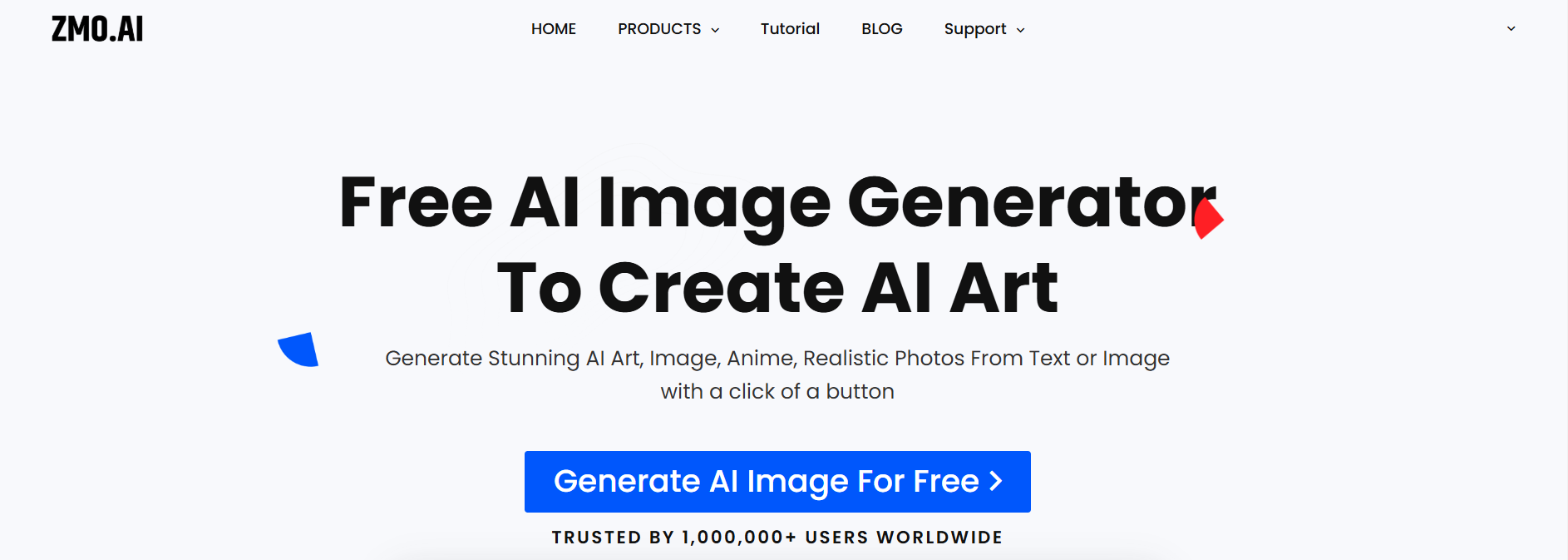Go to the HOME menu item
Image resolution: width=1568 pixels, height=560 pixels.
coord(554,29)
